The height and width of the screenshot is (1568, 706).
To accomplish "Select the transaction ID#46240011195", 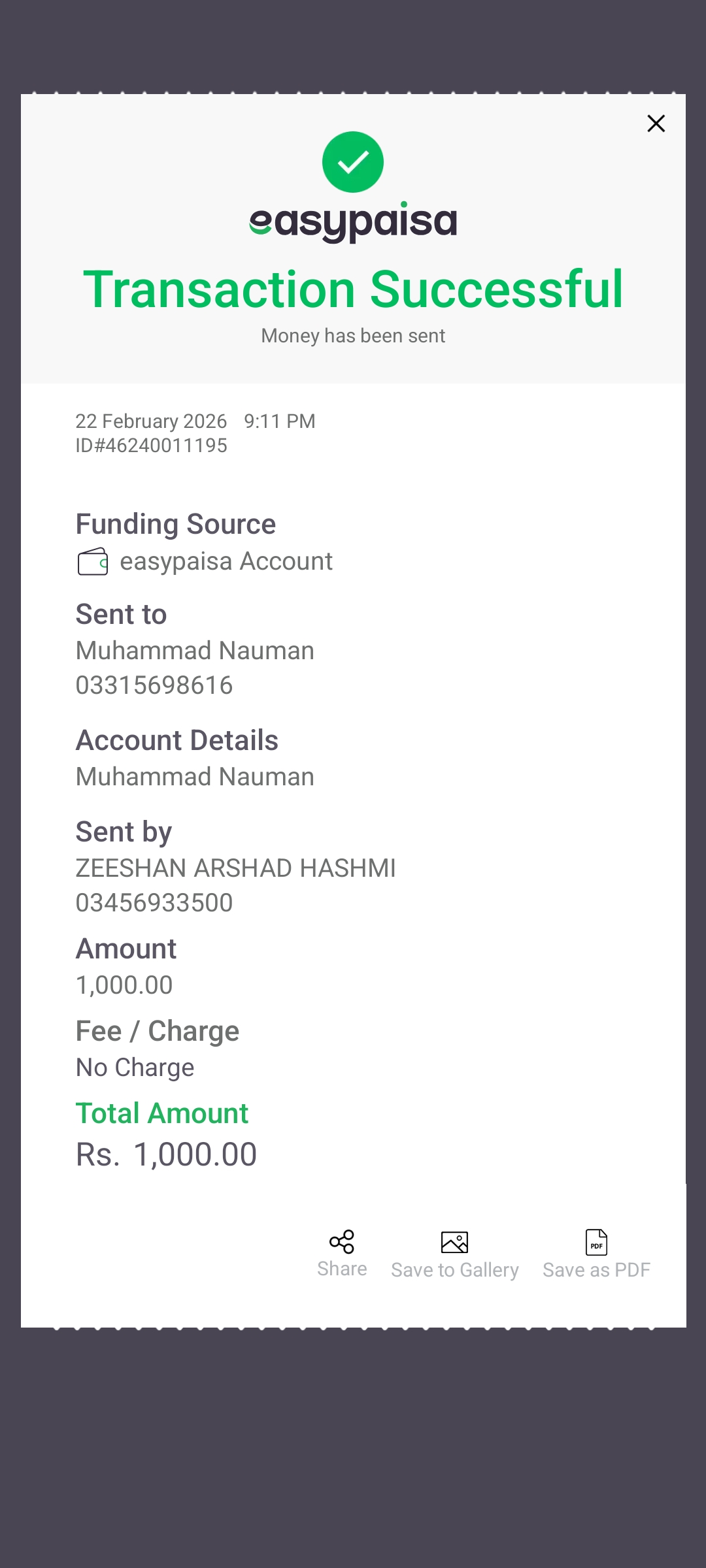I will click(152, 446).
